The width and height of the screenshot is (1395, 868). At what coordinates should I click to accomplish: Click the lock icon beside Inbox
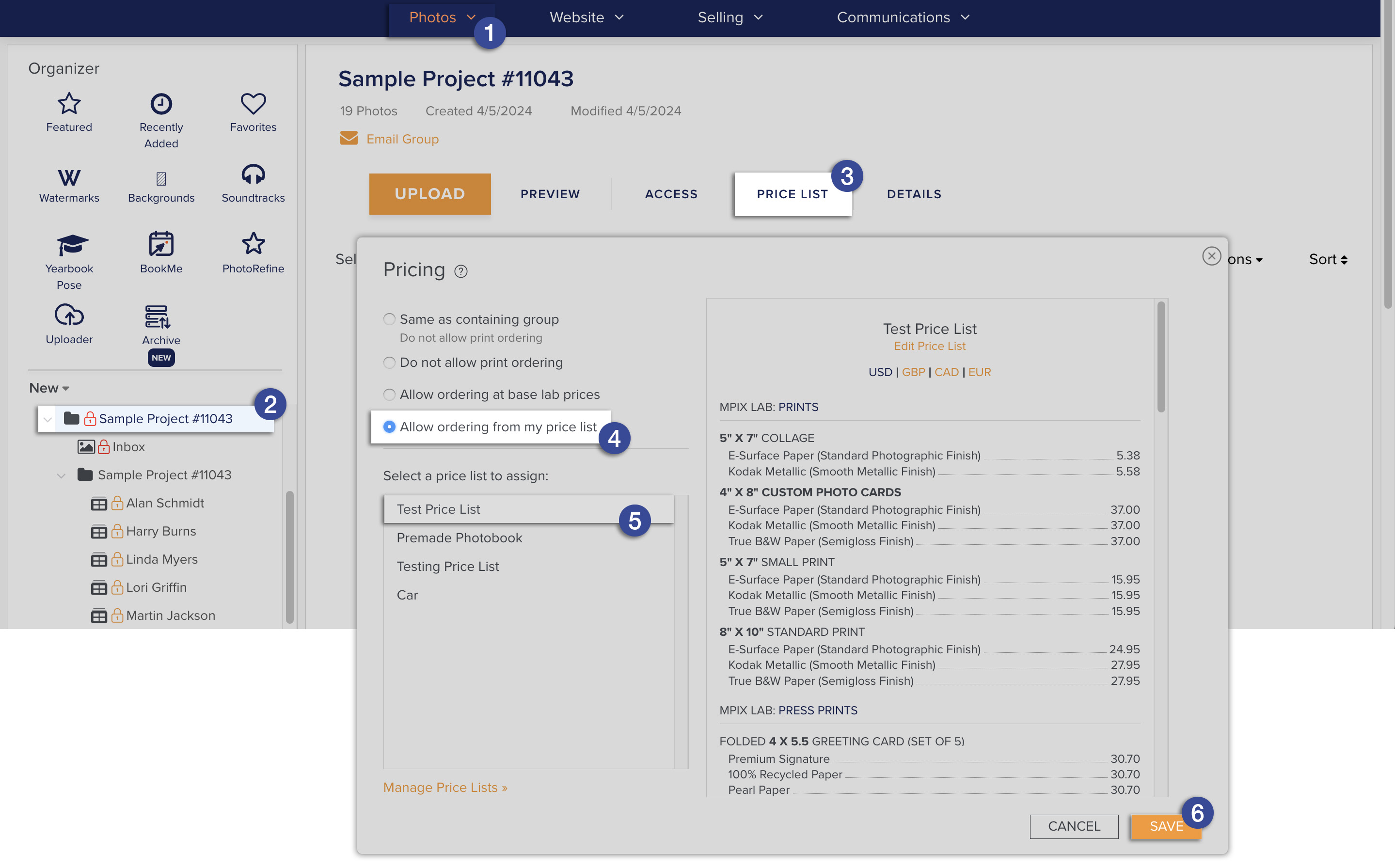point(104,447)
